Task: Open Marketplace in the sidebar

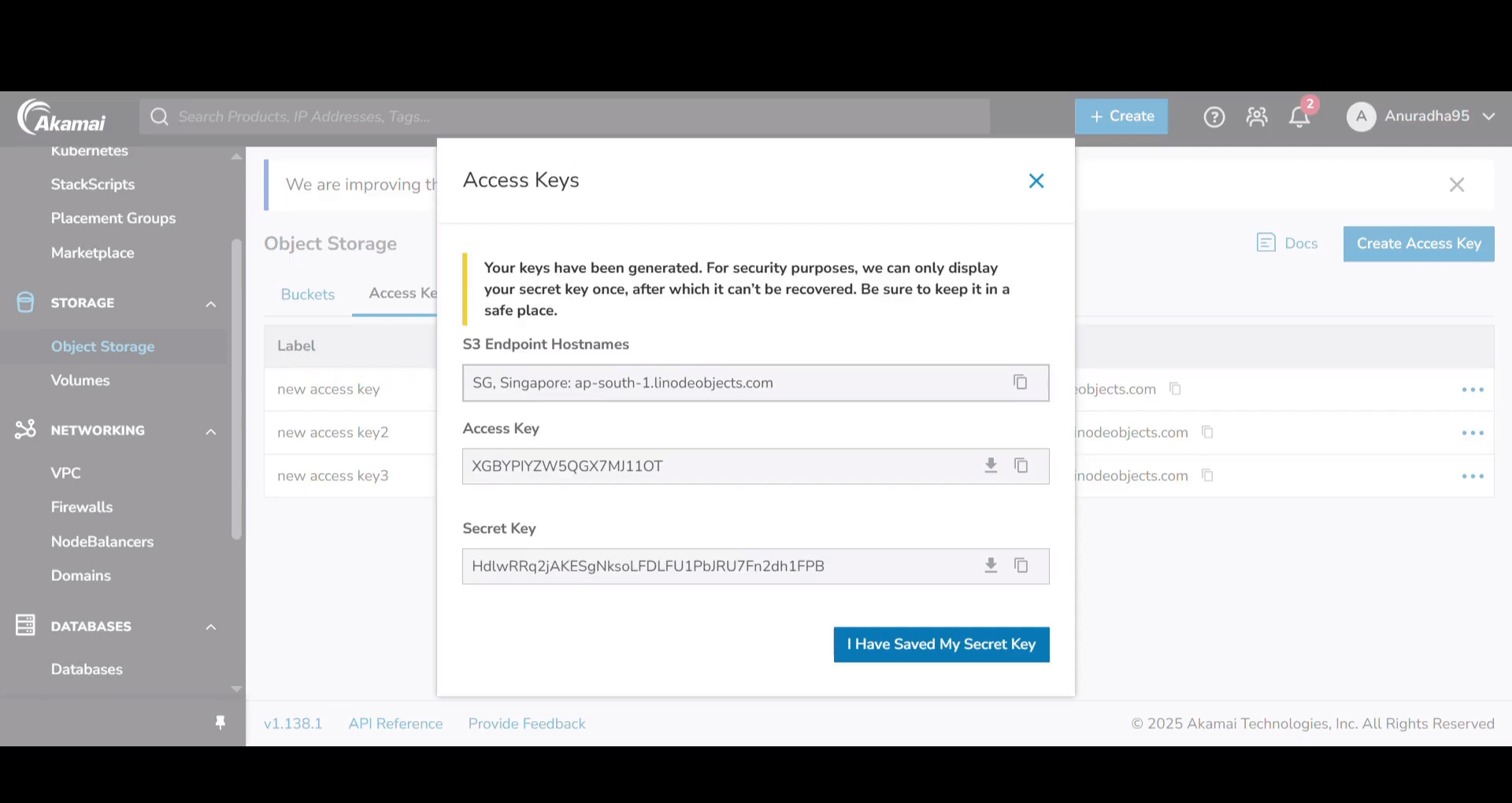Action: click(93, 253)
